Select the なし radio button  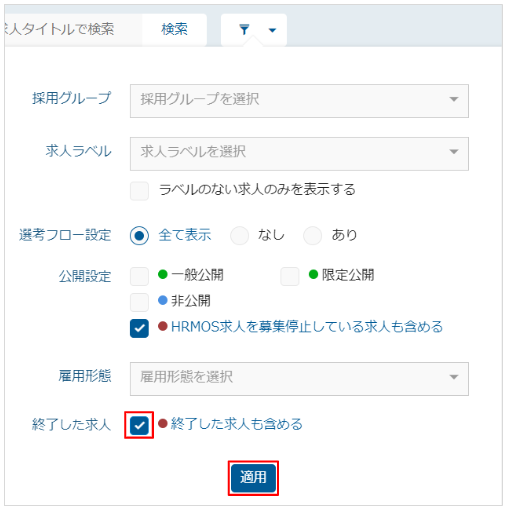point(239,236)
